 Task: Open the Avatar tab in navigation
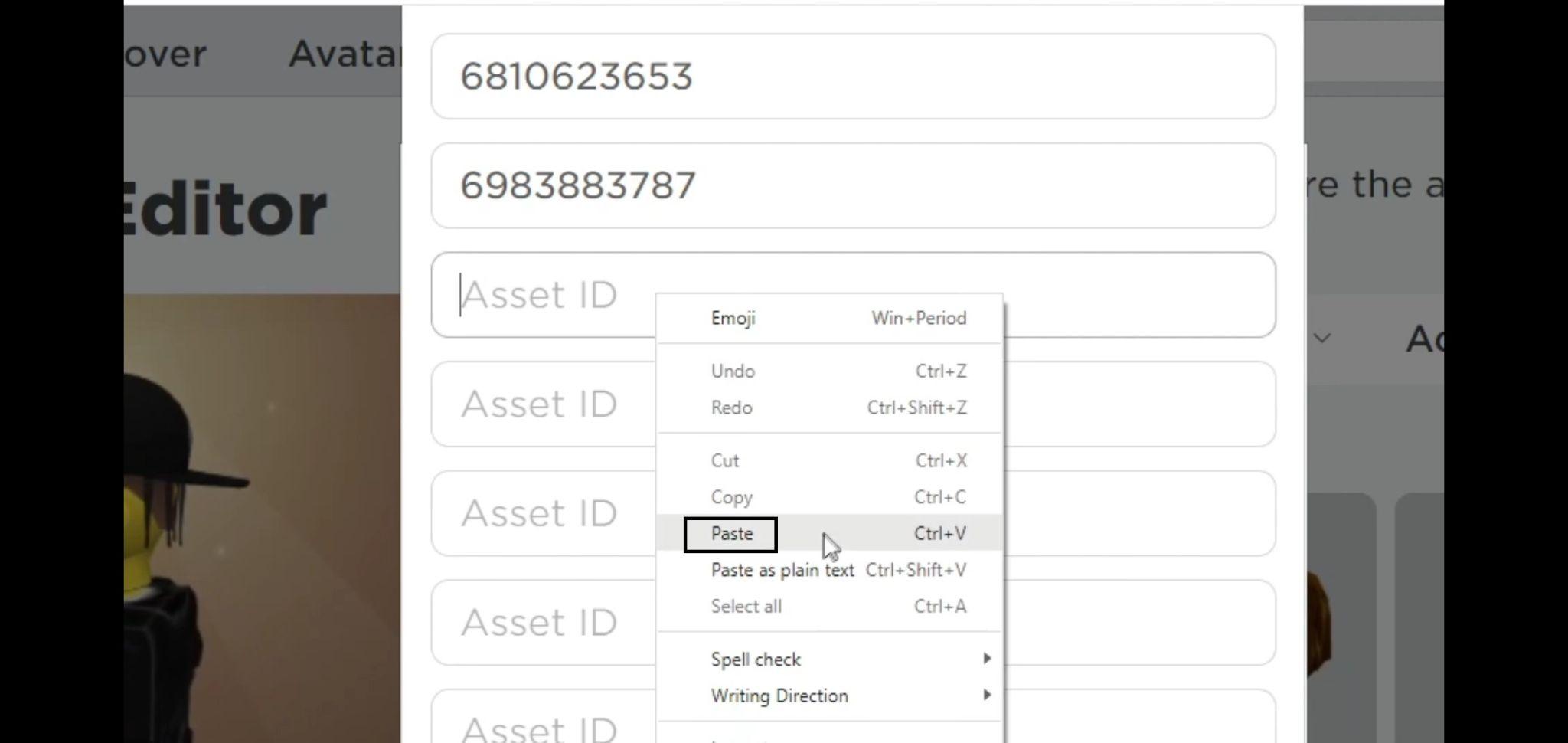tap(345, 54)
